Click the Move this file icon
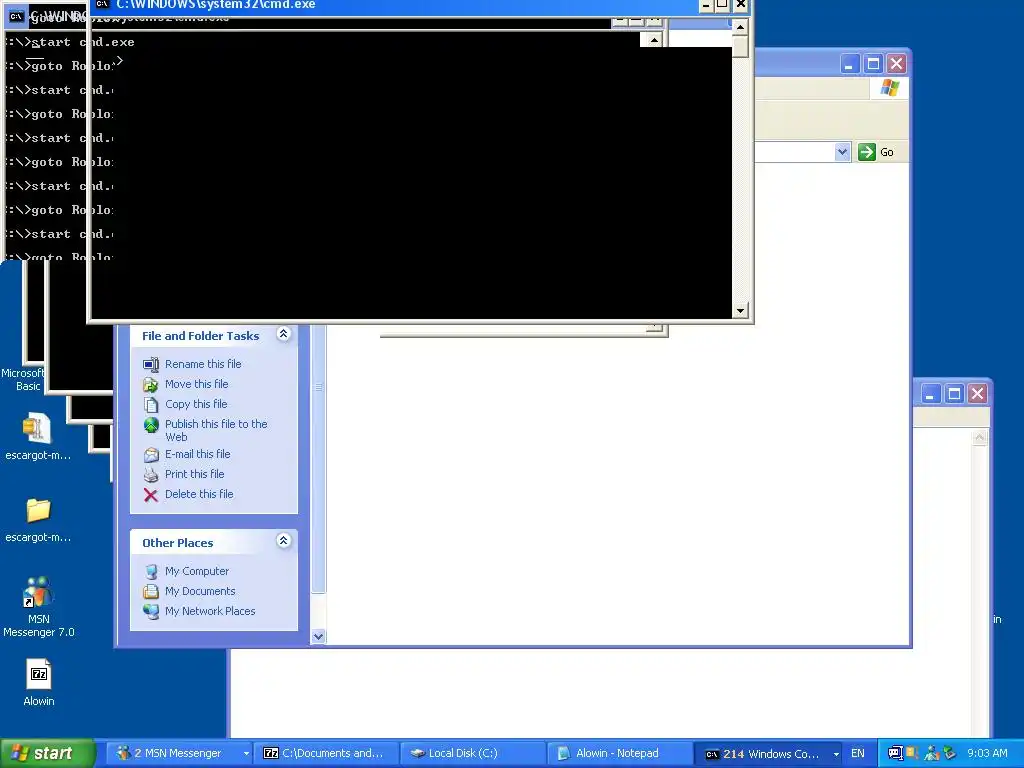The image size is (1024, 768). [151, 385]
